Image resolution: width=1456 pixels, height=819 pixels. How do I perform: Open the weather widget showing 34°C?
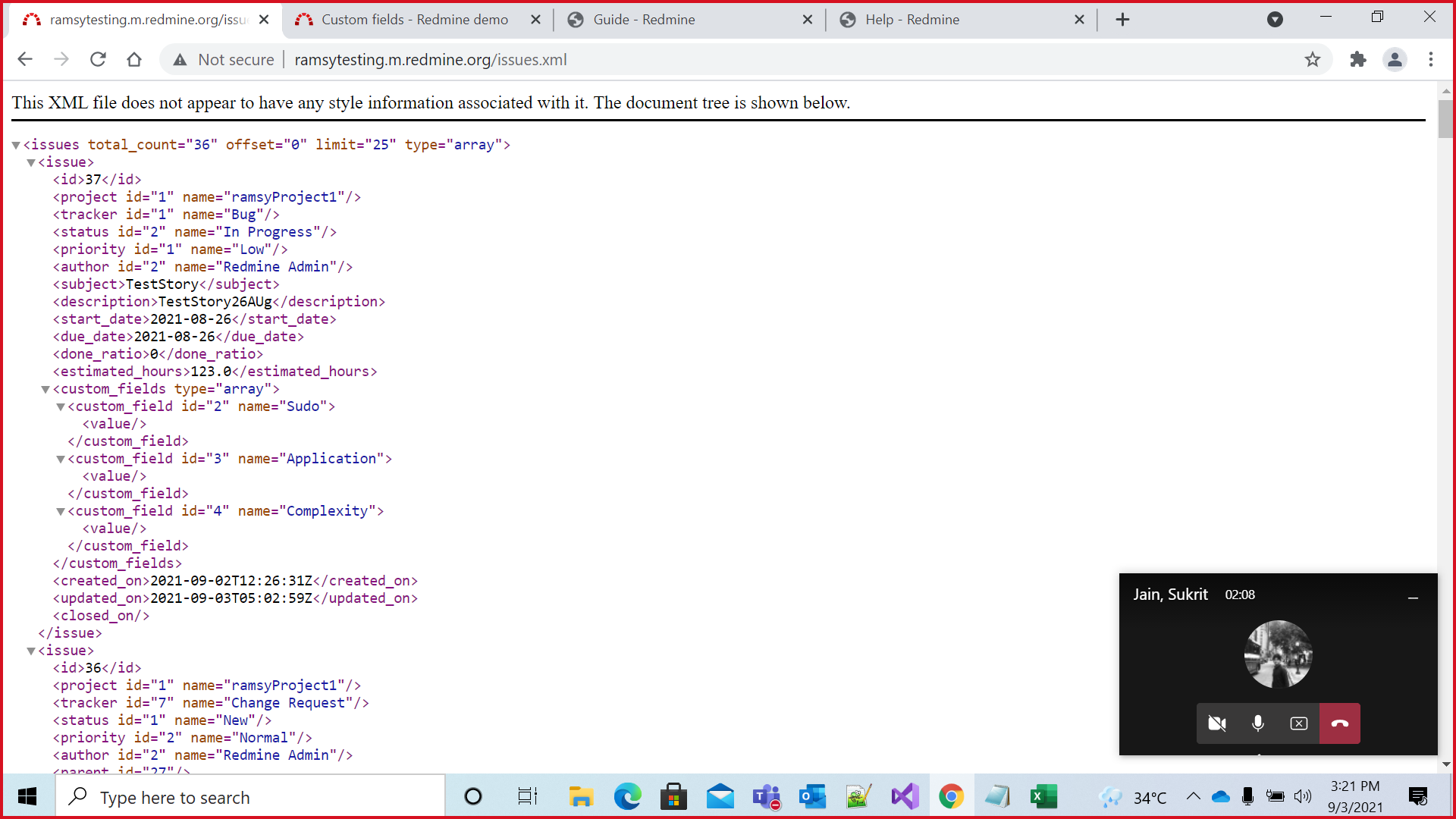pos(1132,797)
